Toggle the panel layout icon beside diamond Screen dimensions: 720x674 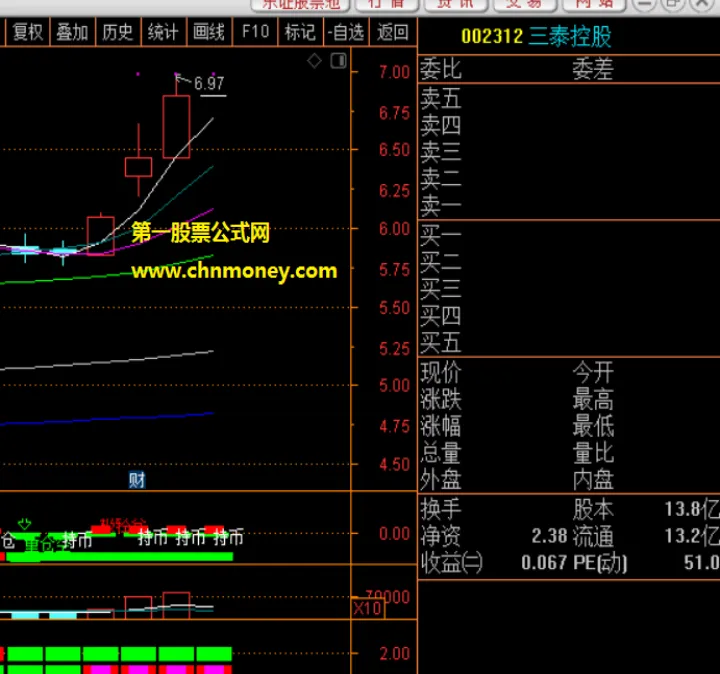tap(338, 61)
